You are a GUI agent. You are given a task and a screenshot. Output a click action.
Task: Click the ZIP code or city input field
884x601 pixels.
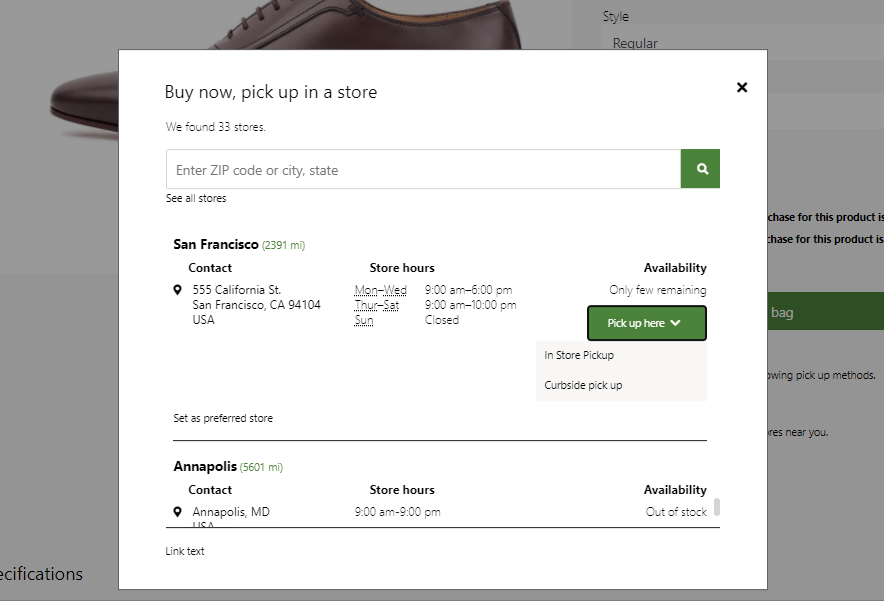coord(420,168)
